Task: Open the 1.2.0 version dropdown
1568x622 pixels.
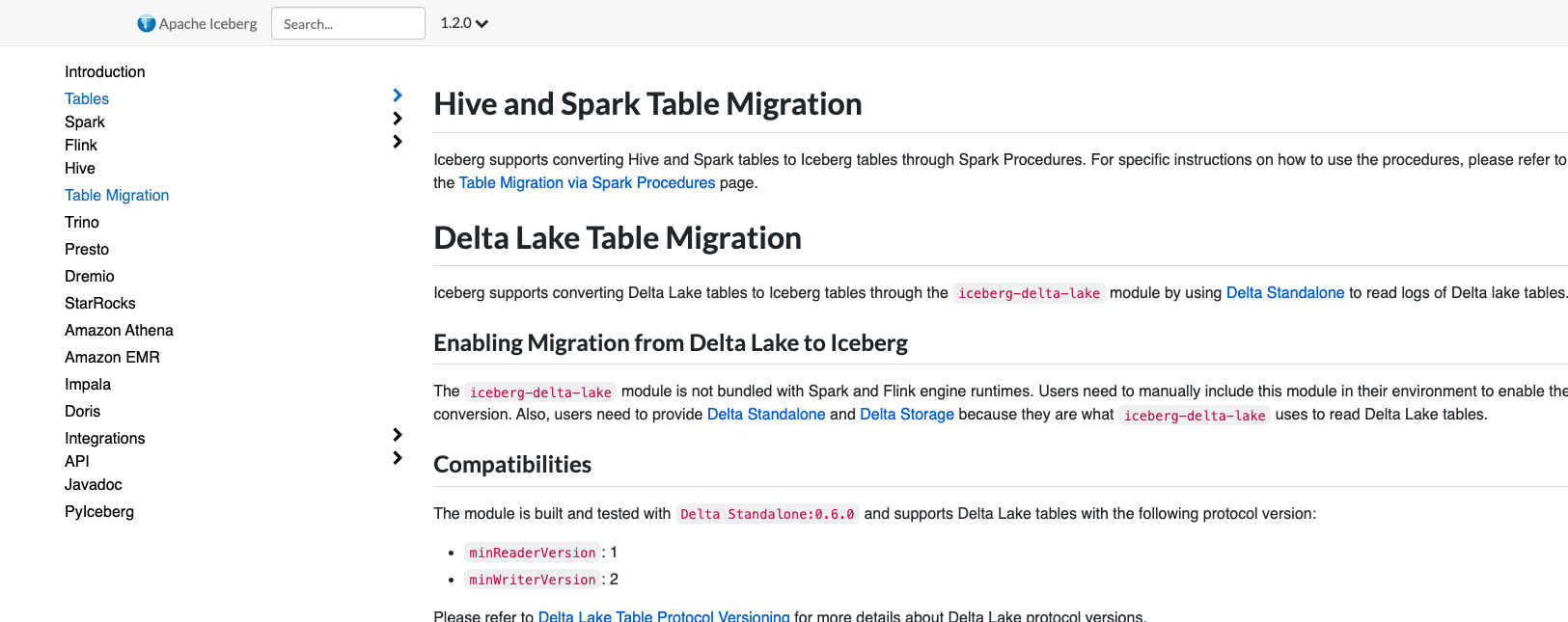Action: (x=464, y=23)
